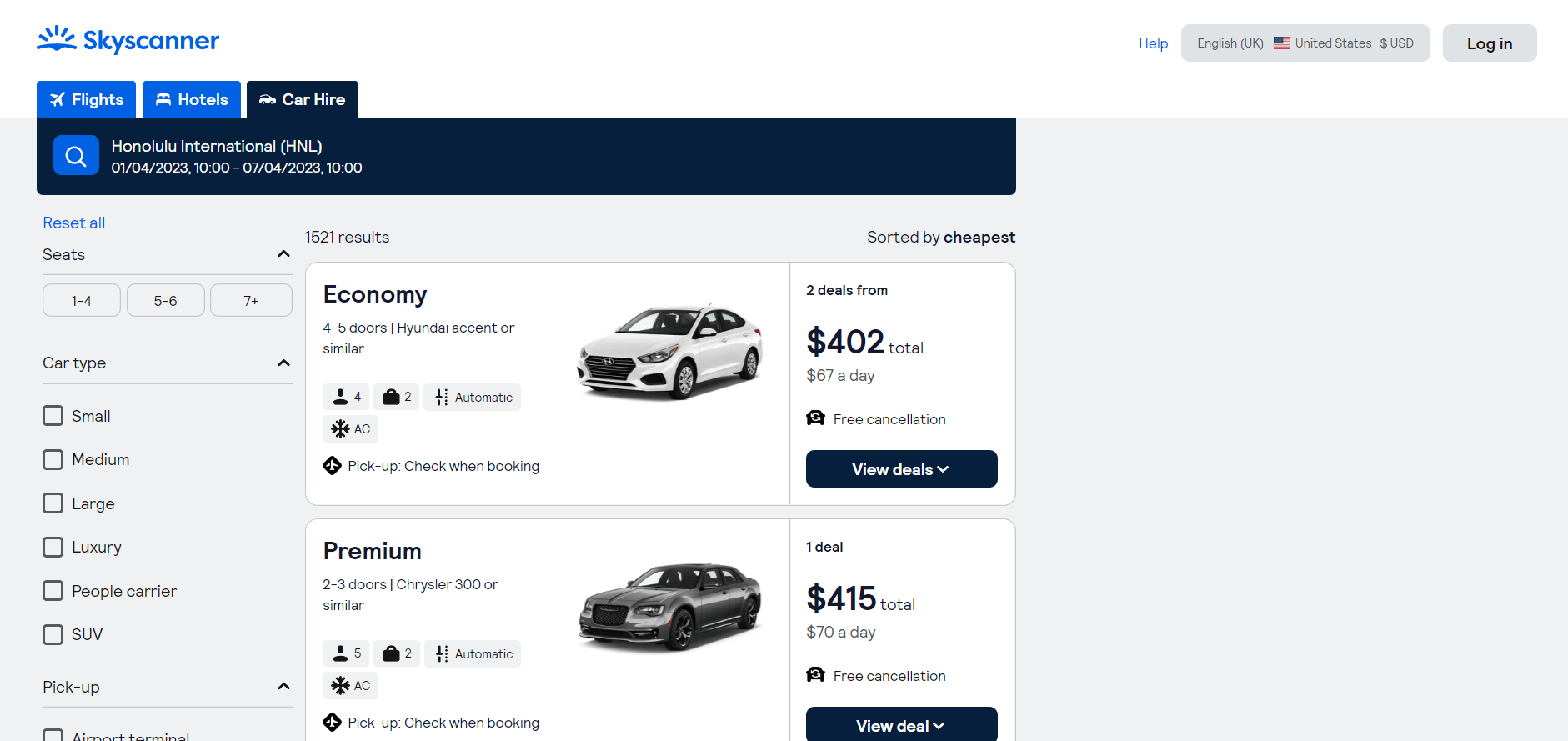The image size is (1568, 741).
Task: Select the 5-6 seats filter button
Action: pos(165,299)
